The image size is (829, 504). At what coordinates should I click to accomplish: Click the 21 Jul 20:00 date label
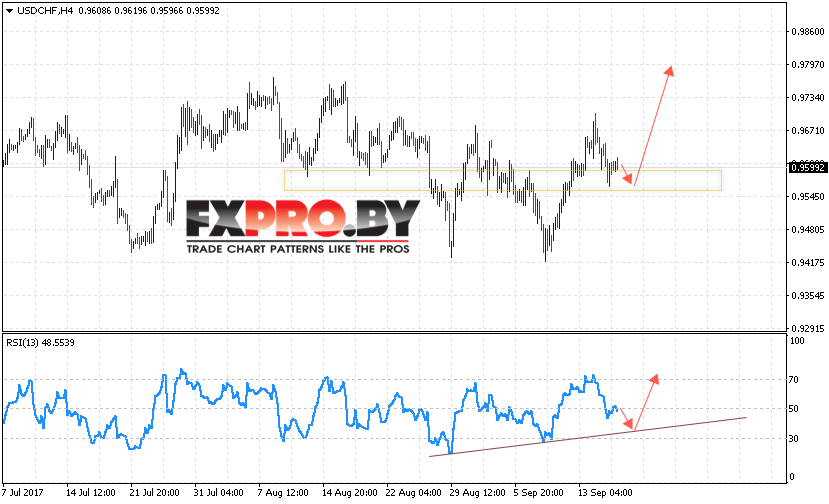click(154, 493)
